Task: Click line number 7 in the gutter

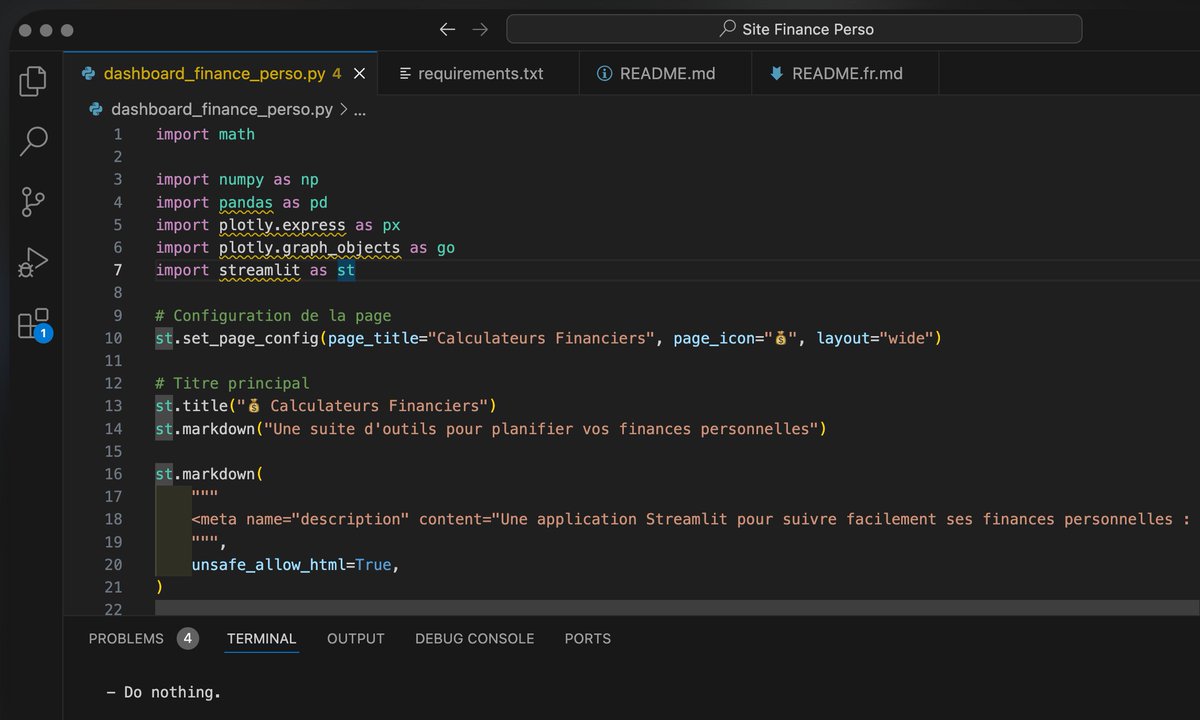Action: (x=118, y=270)
